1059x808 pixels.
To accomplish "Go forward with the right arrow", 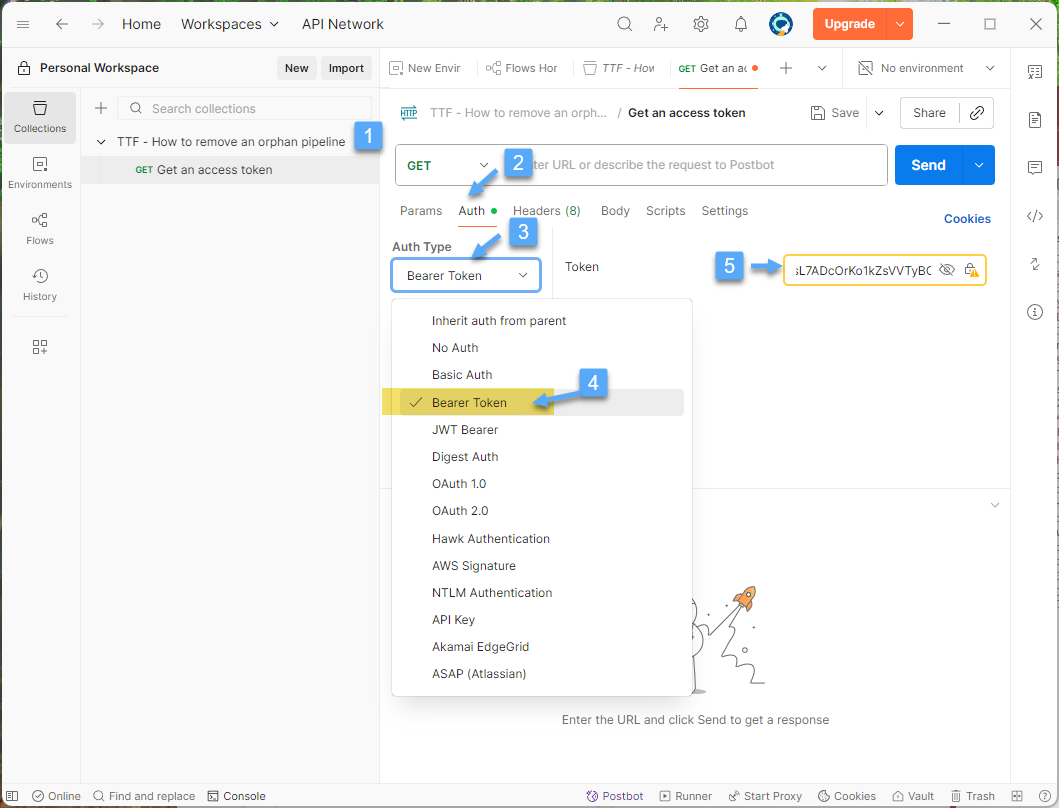I will pyautogui.click(x=98, y=24).
